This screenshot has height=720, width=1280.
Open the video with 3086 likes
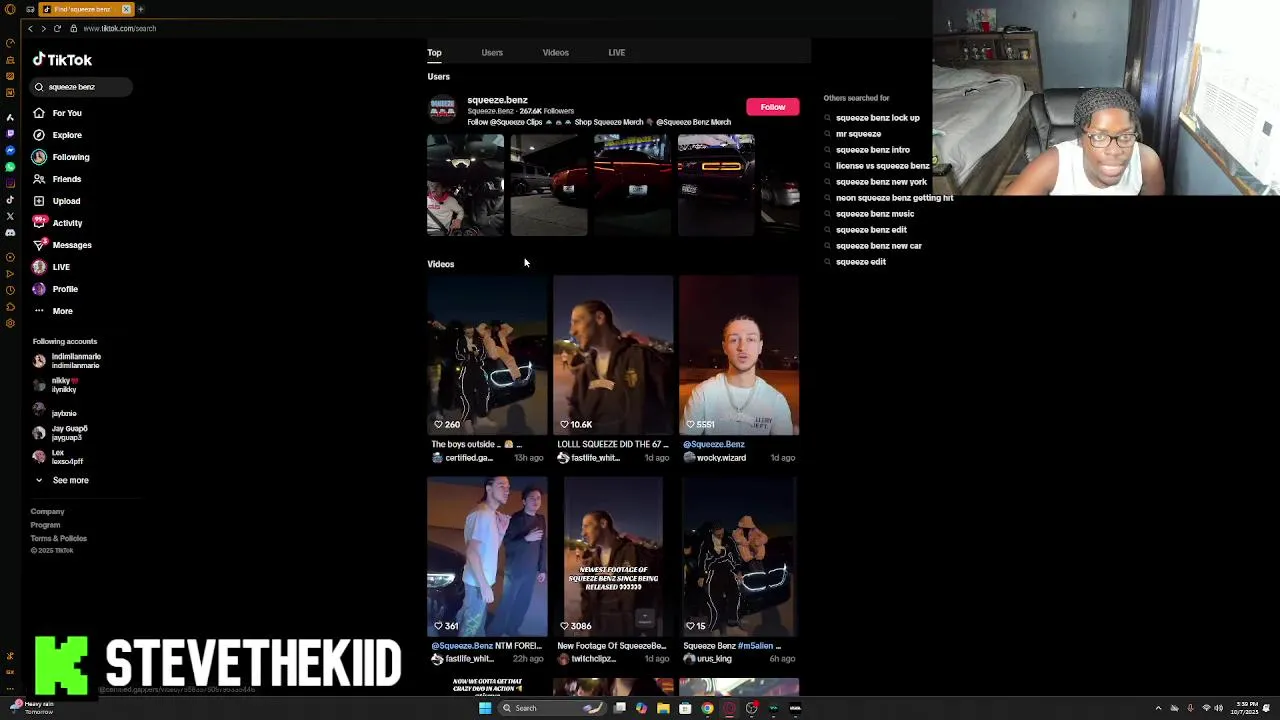point(613,557)
